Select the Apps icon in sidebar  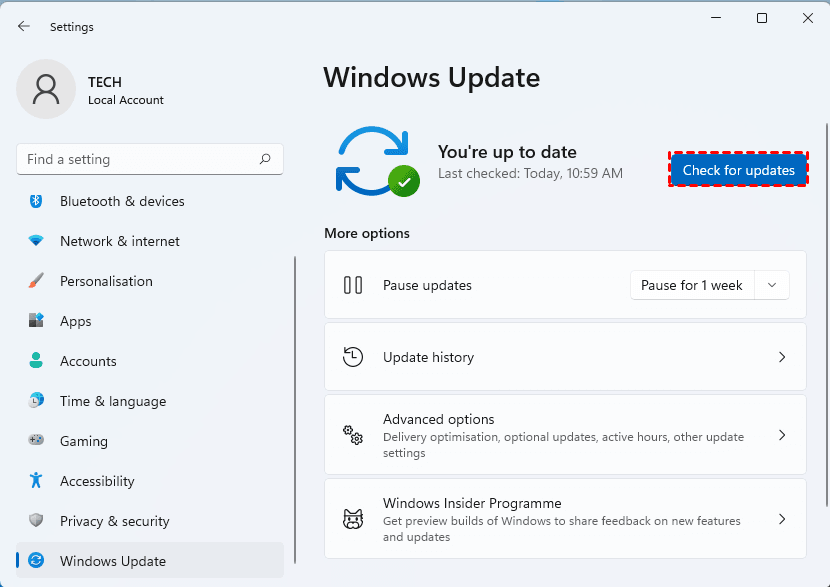[36, 320]
